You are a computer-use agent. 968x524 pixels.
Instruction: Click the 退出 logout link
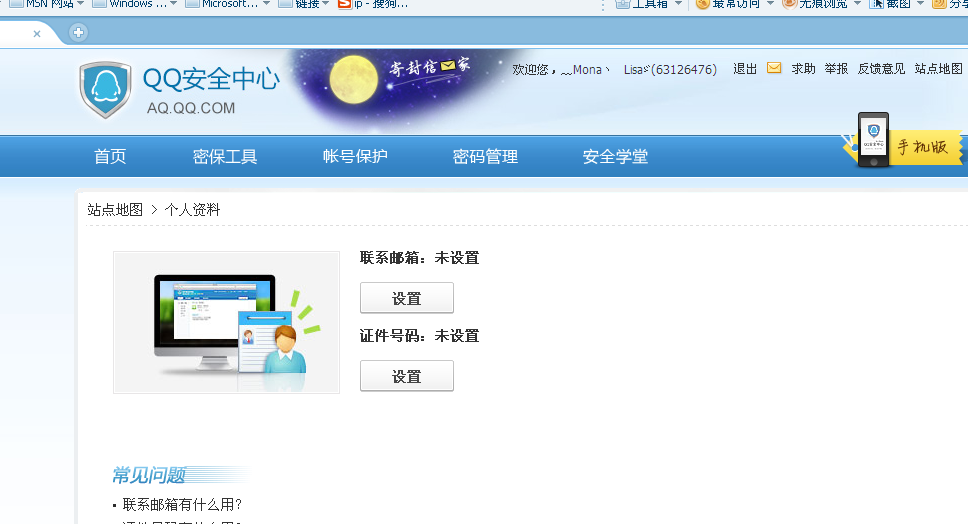[x=745, y=69]
